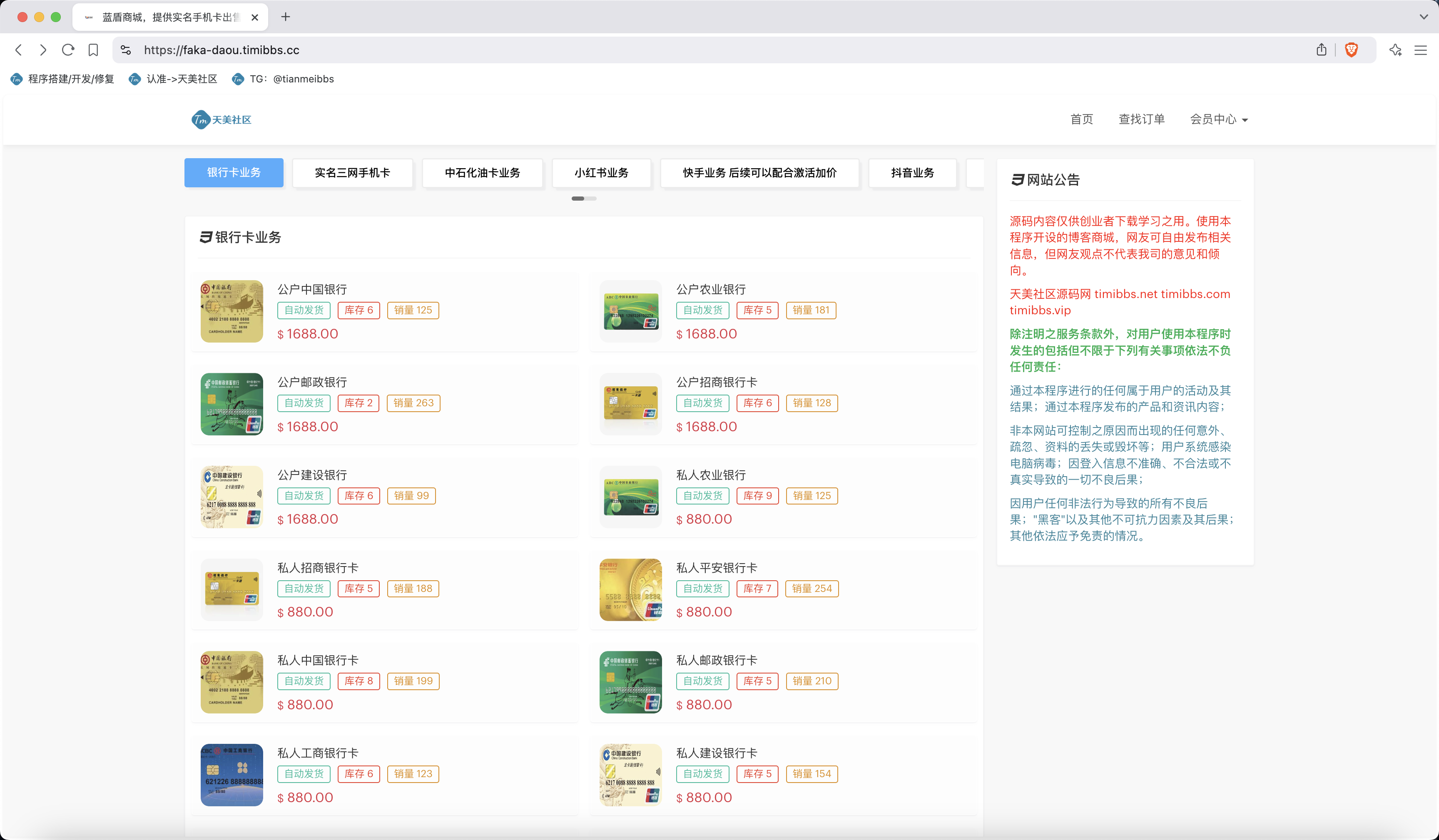
Task: Open 私人建设银行卡 card thumbnail
Action: 630,775
